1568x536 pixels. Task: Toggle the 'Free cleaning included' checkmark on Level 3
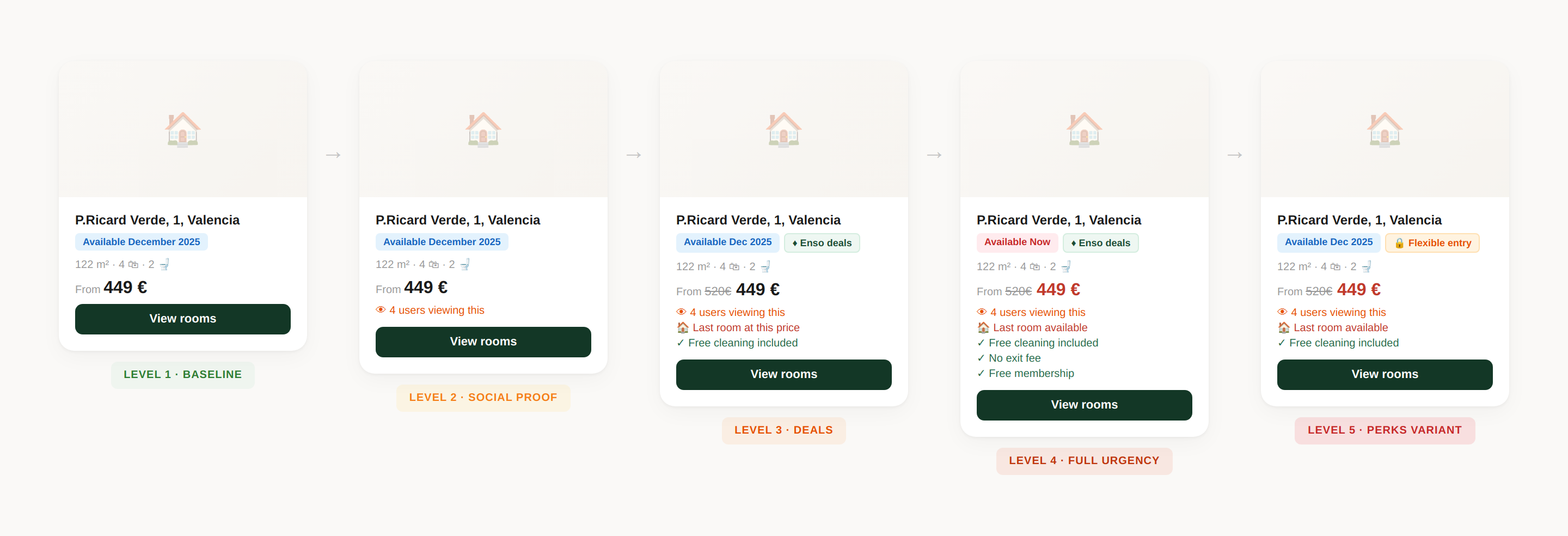click(x=681, y=342)
